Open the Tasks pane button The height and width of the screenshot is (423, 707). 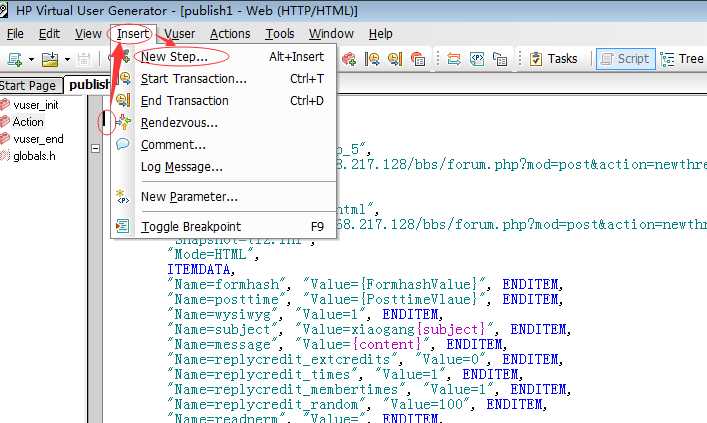point(554,59)
